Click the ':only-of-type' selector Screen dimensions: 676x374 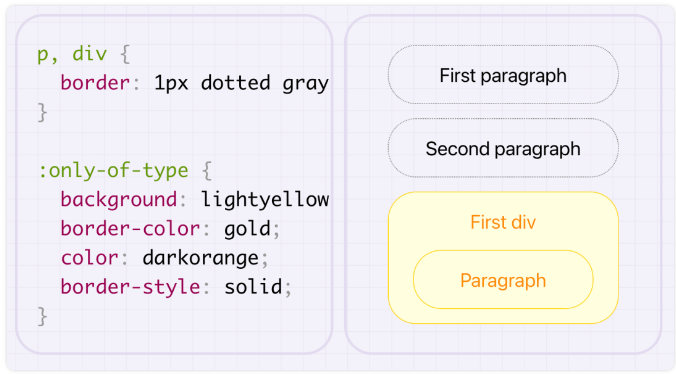(x=113, y=171)
